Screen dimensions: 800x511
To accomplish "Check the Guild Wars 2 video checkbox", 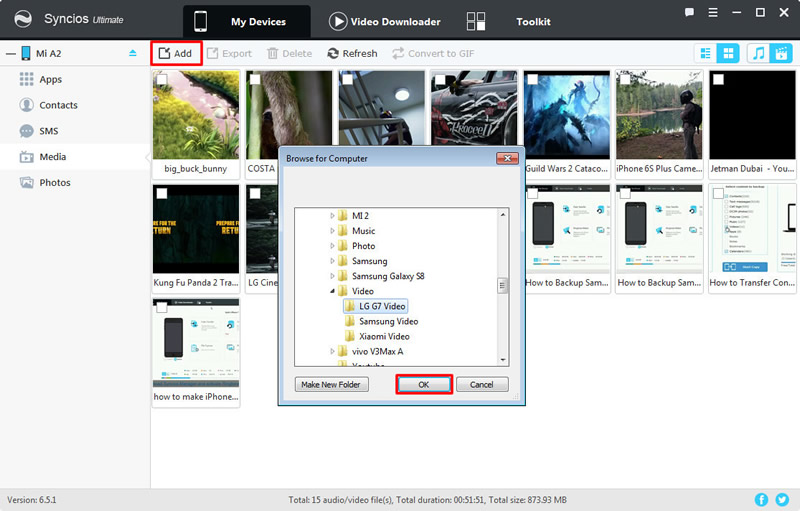I will [x=533, y=80].
